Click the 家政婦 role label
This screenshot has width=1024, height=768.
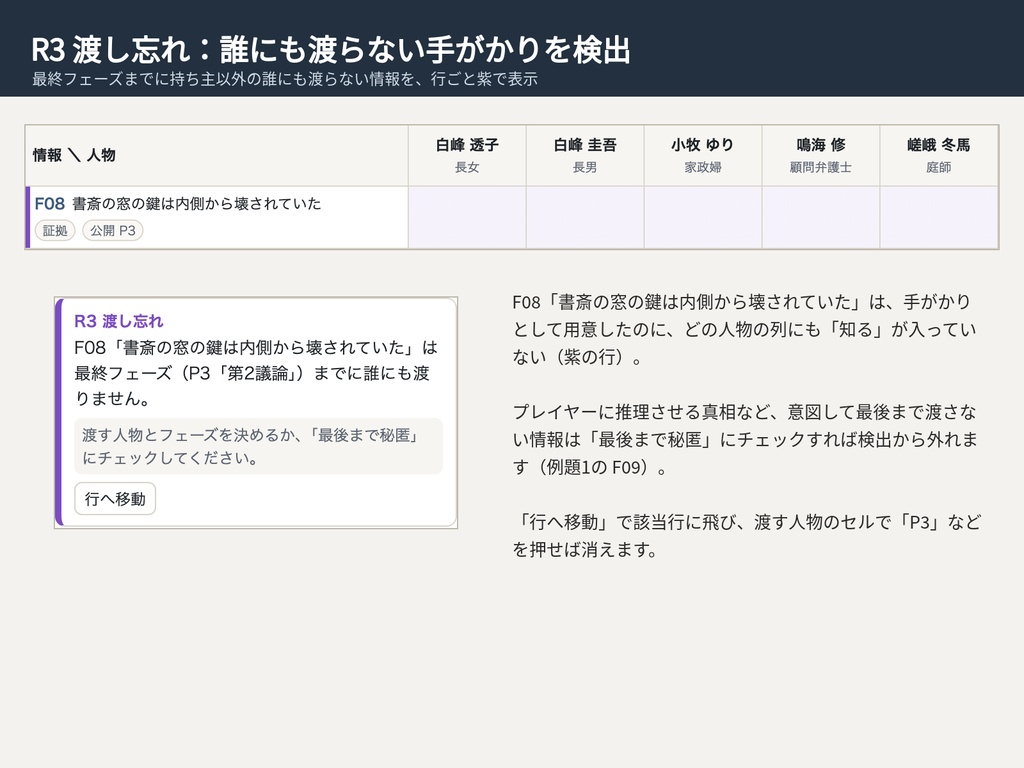coord(703,167)
